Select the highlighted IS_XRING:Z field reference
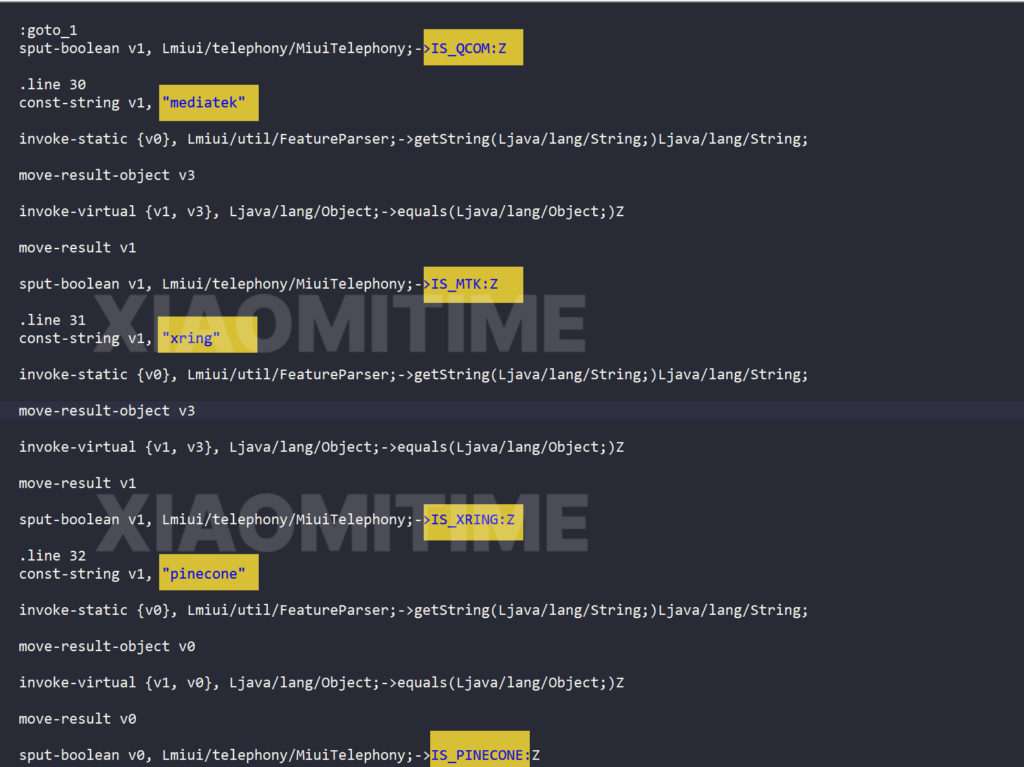Image resolution: width=1024 pixels, height=767 pixels. click(x=472, y=520)
